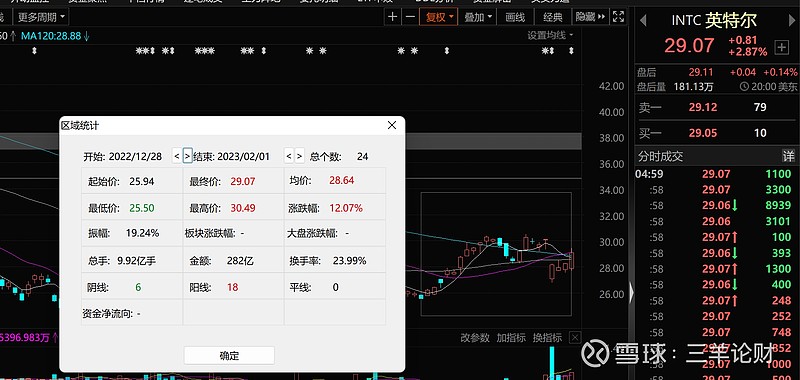Click 阳线 count 18
800x380 pixels.
233,287
